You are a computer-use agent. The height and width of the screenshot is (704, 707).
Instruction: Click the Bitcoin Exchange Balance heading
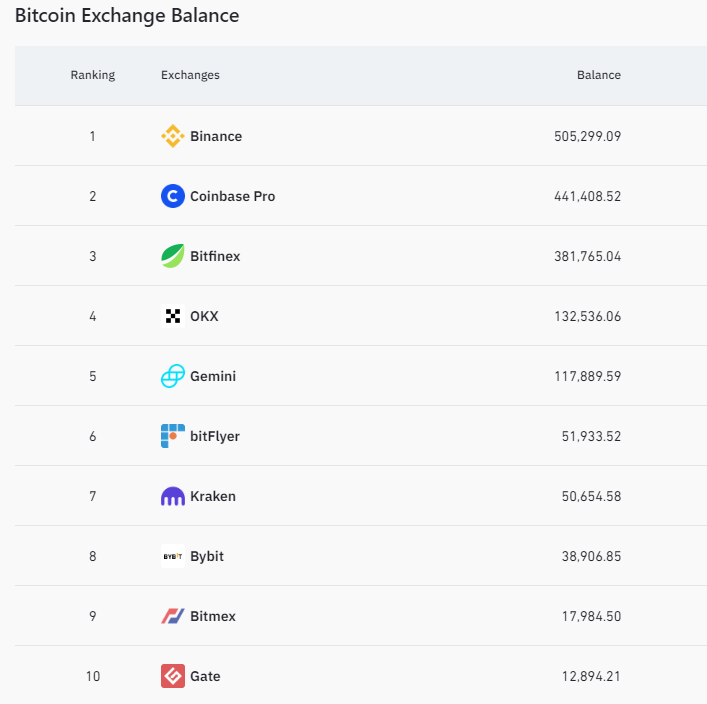coord(127,16)
